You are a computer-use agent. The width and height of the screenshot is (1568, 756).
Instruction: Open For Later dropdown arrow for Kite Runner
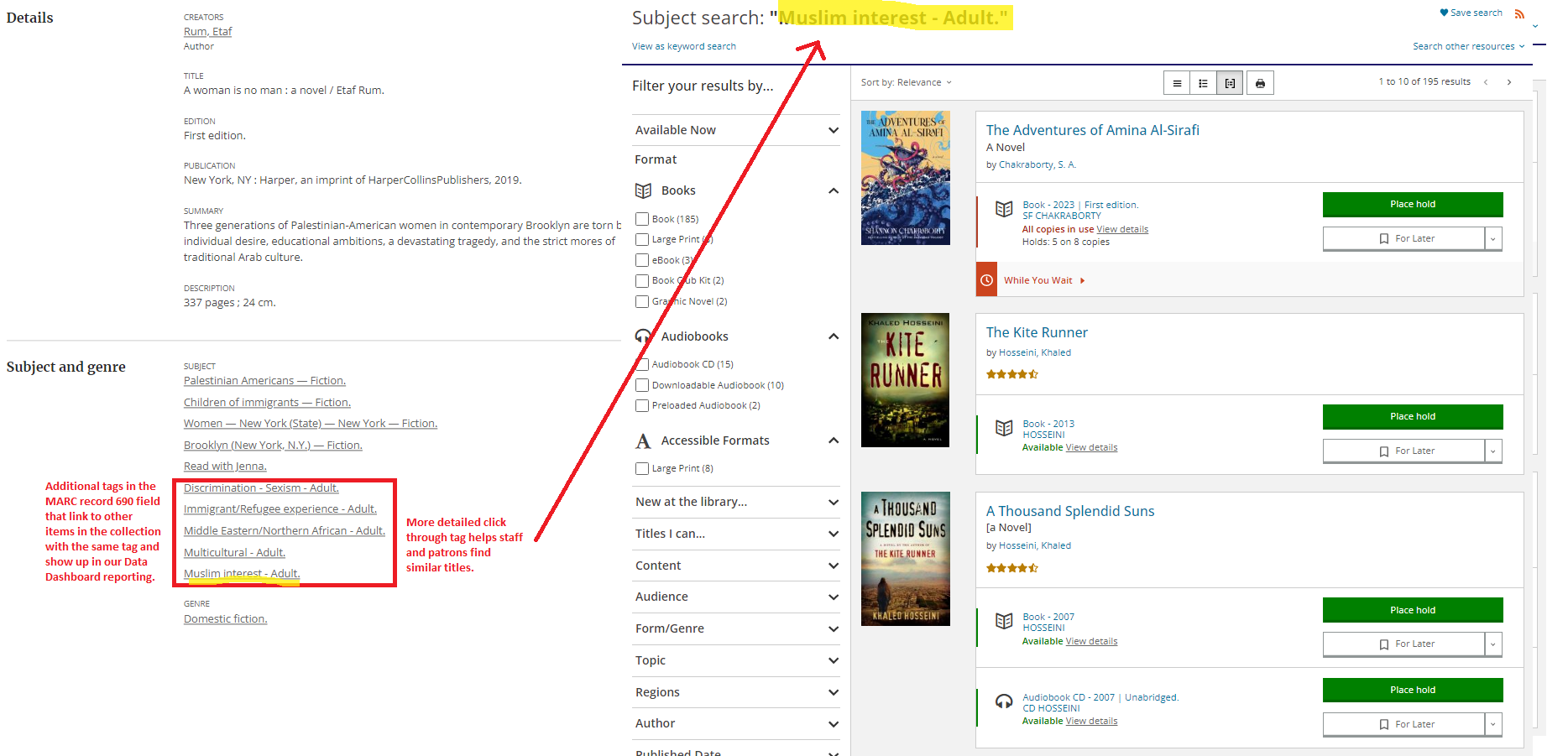(1492, 451)
